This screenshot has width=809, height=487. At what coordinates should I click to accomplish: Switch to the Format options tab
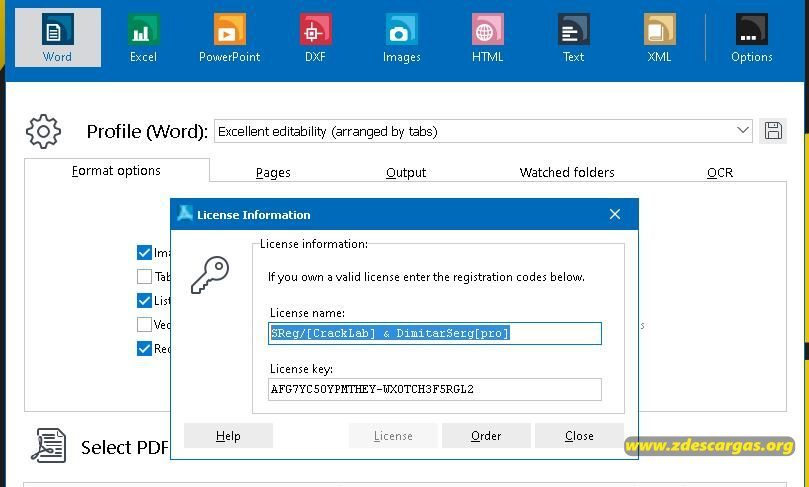117,171
